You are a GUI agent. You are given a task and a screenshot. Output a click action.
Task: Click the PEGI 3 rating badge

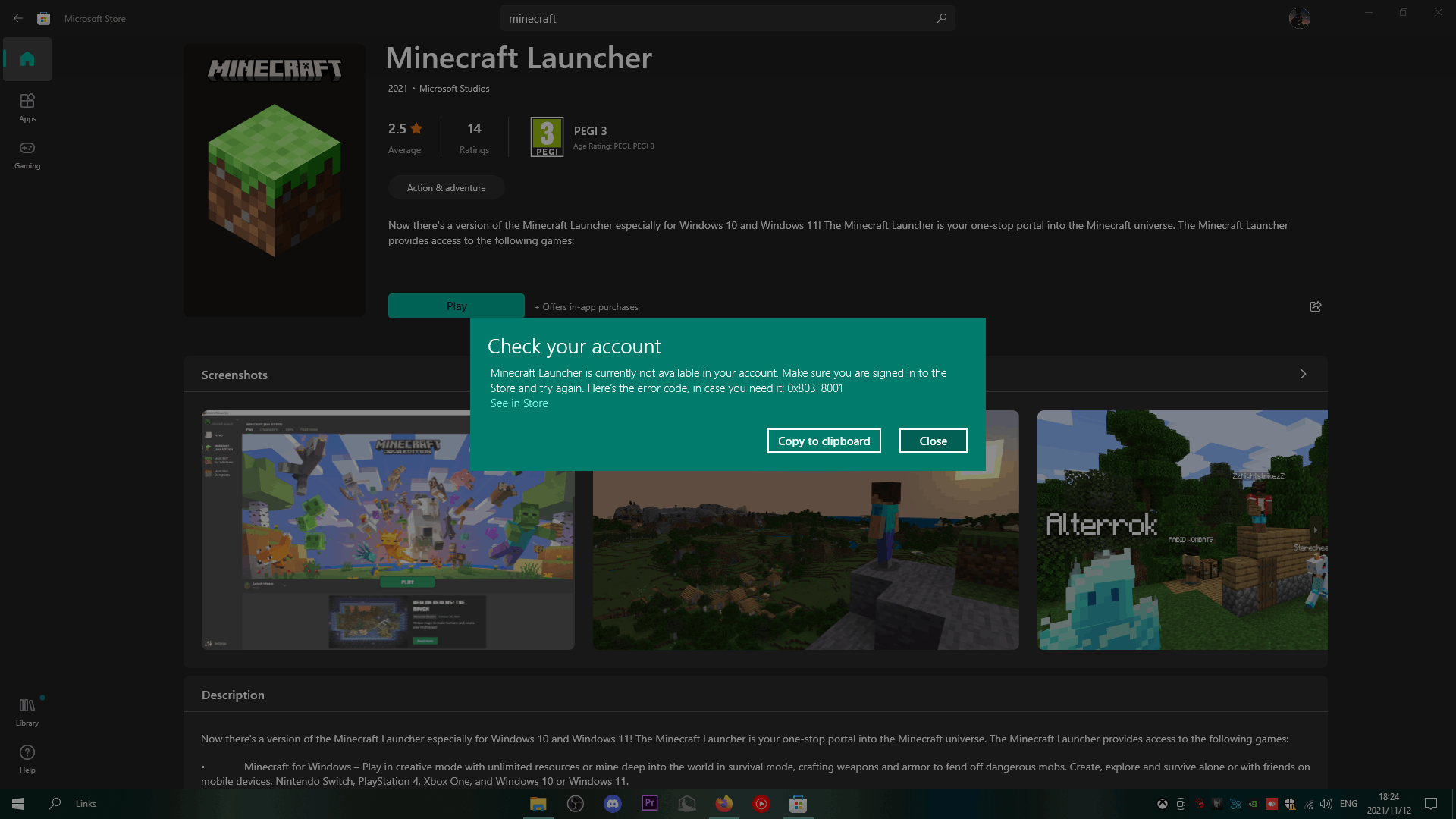point(547,137)
